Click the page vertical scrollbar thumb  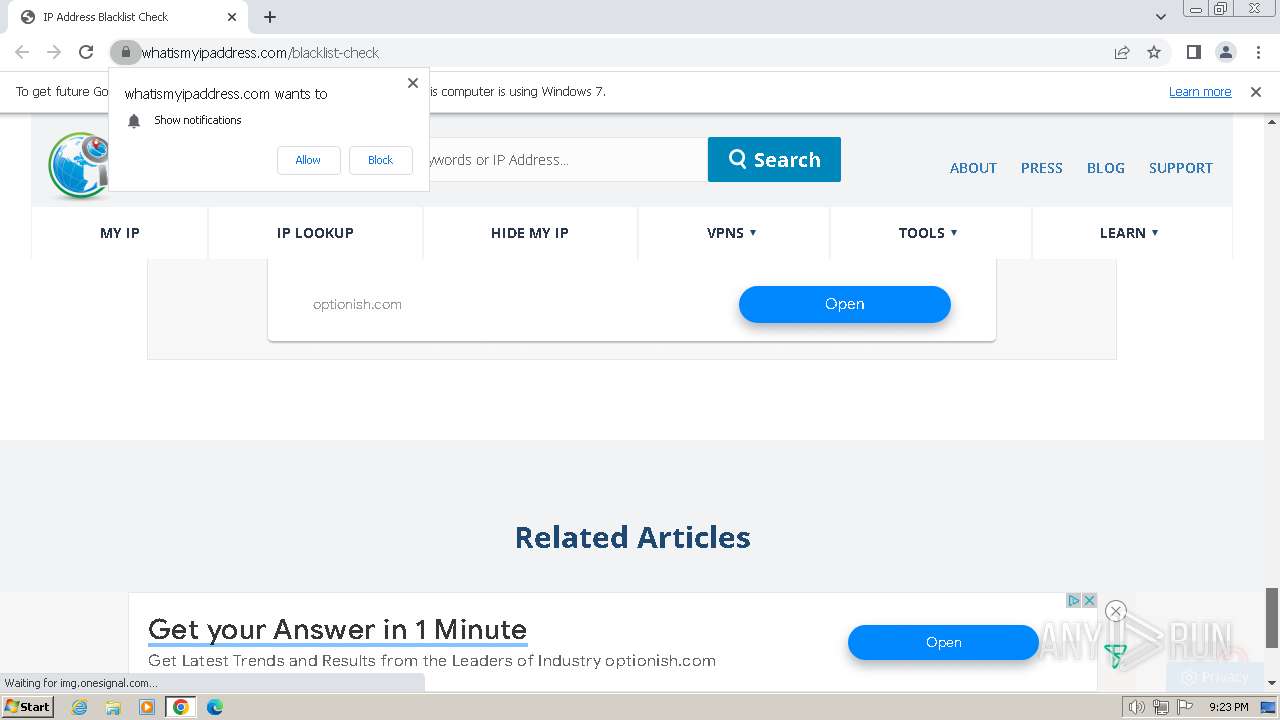click(1272, 618)
